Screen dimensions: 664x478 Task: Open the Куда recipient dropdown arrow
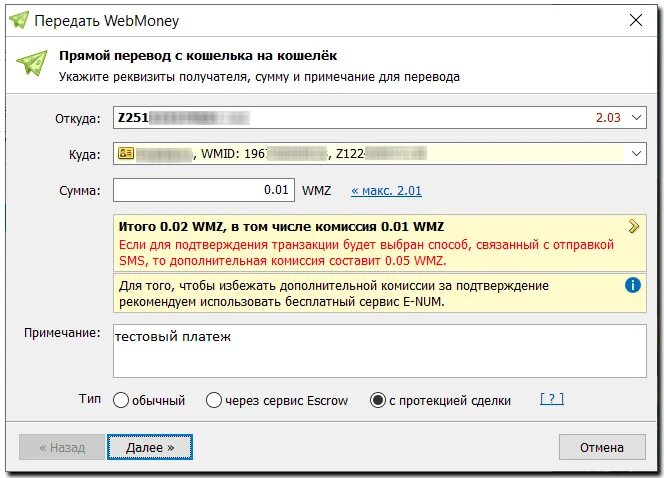point(636,153)
